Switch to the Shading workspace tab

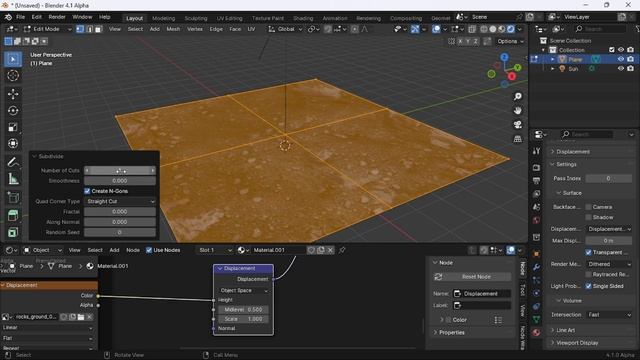pos(303,18)
